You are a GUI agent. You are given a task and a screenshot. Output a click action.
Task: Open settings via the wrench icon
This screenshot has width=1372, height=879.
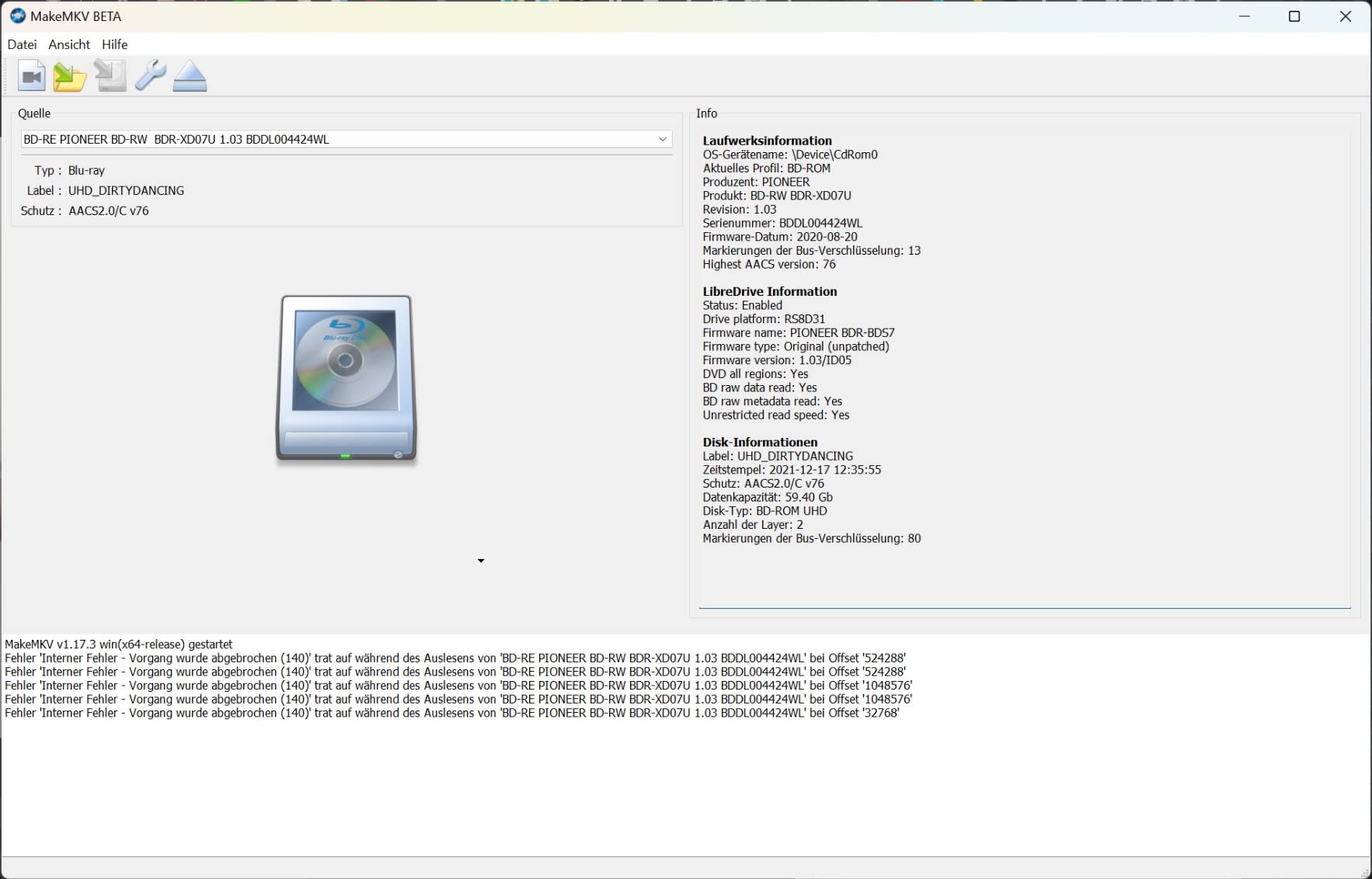[x=150, y=76]
